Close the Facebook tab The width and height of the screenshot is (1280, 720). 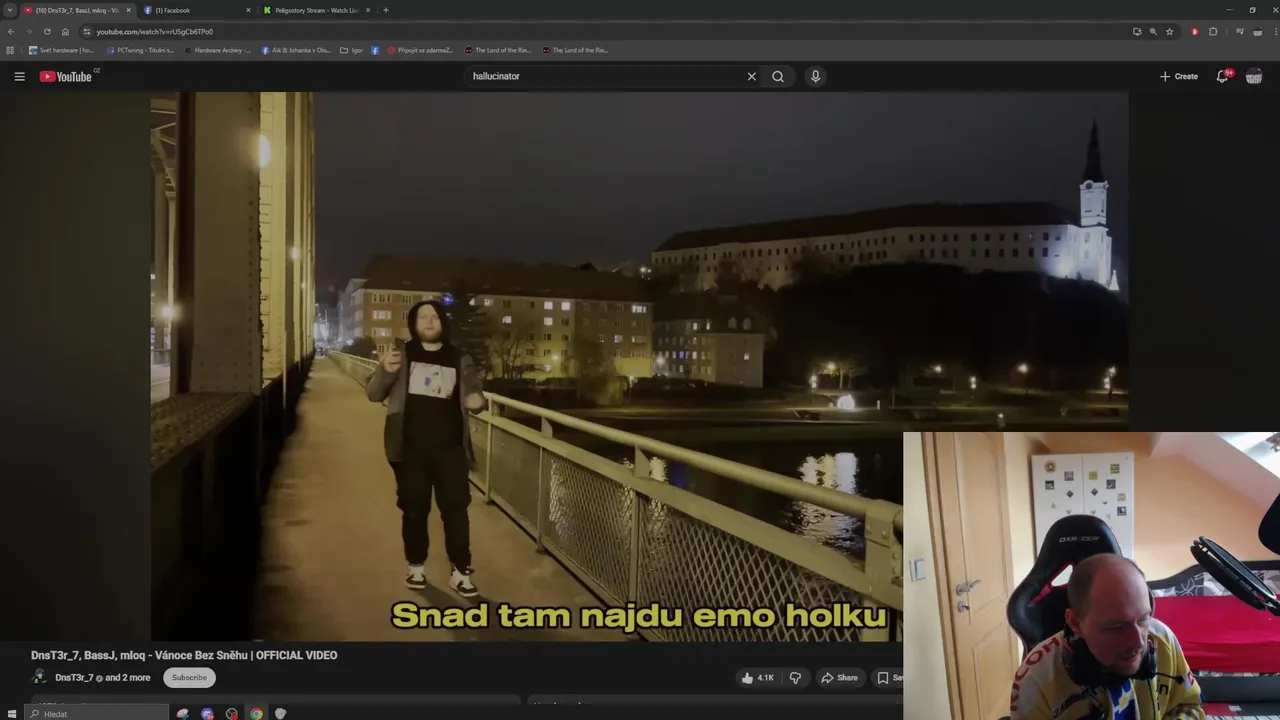click(248, 10)
